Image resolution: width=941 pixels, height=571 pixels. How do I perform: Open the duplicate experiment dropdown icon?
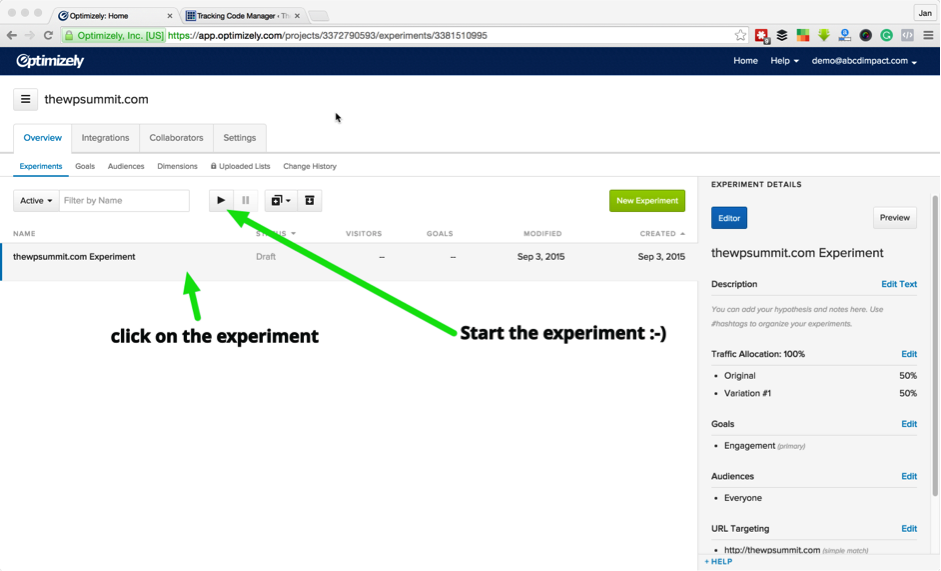281,201
